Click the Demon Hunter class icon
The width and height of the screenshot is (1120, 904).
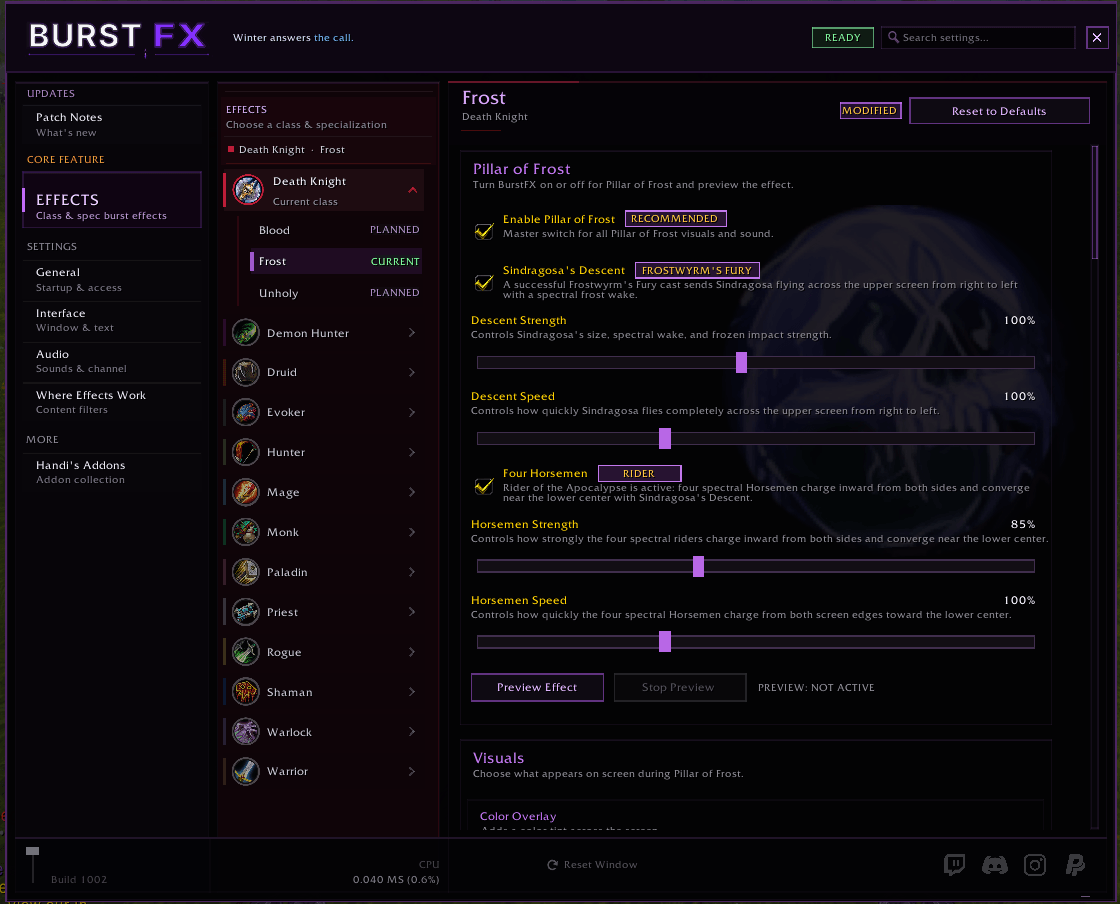246,333
